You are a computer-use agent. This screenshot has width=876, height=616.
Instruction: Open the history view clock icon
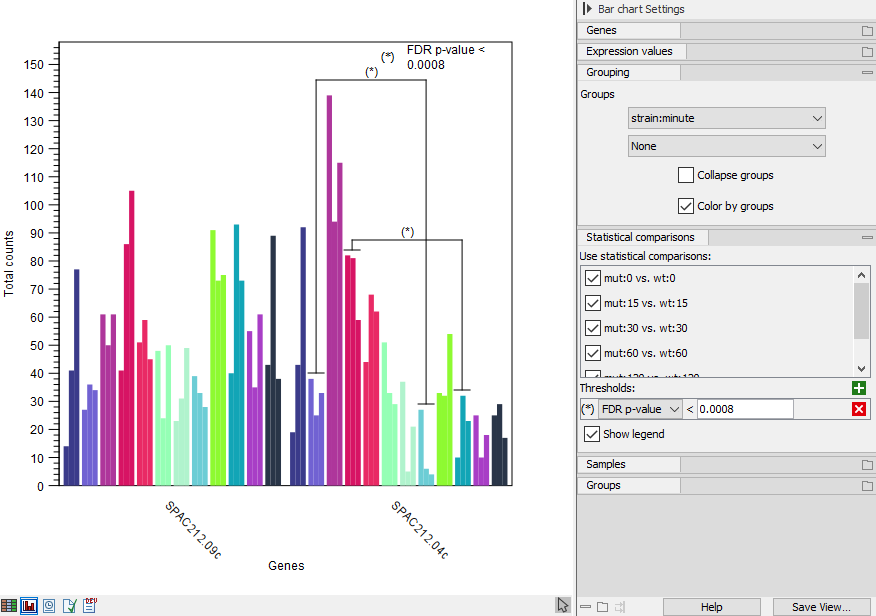click(x=47, y=605)
